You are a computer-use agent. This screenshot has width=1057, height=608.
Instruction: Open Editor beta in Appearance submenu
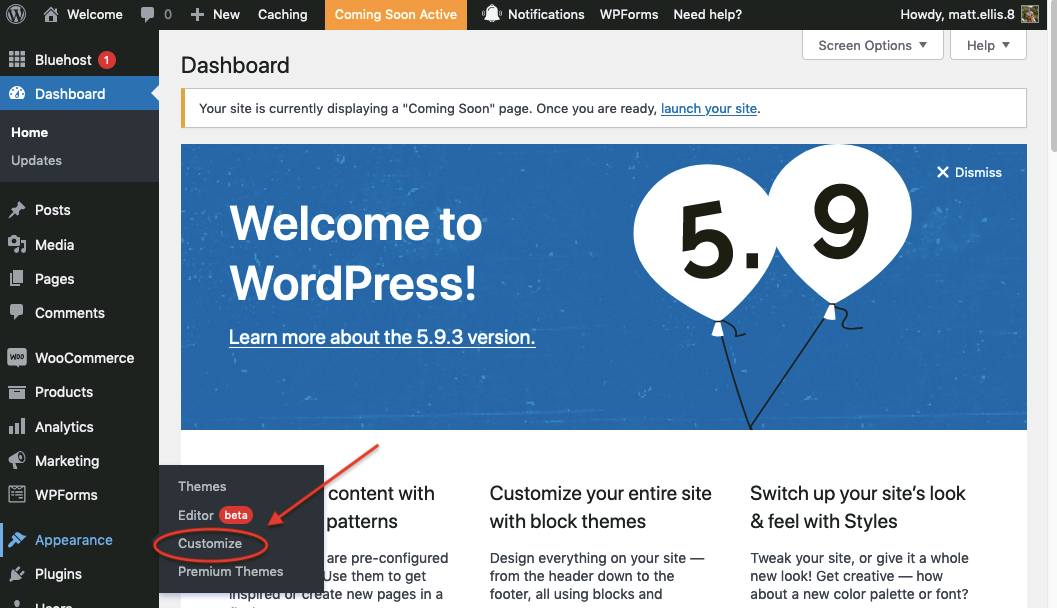click(214, 515)
